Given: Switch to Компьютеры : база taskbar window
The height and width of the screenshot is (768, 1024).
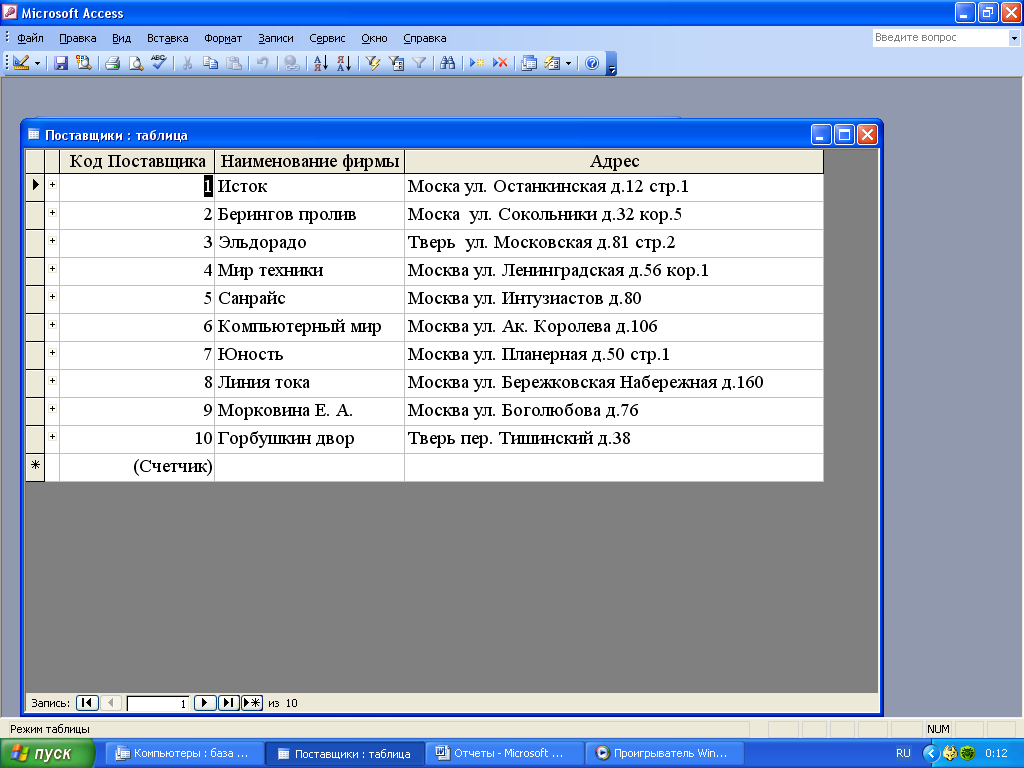Looking at the screenshot, I should click(x=185, y=754).
